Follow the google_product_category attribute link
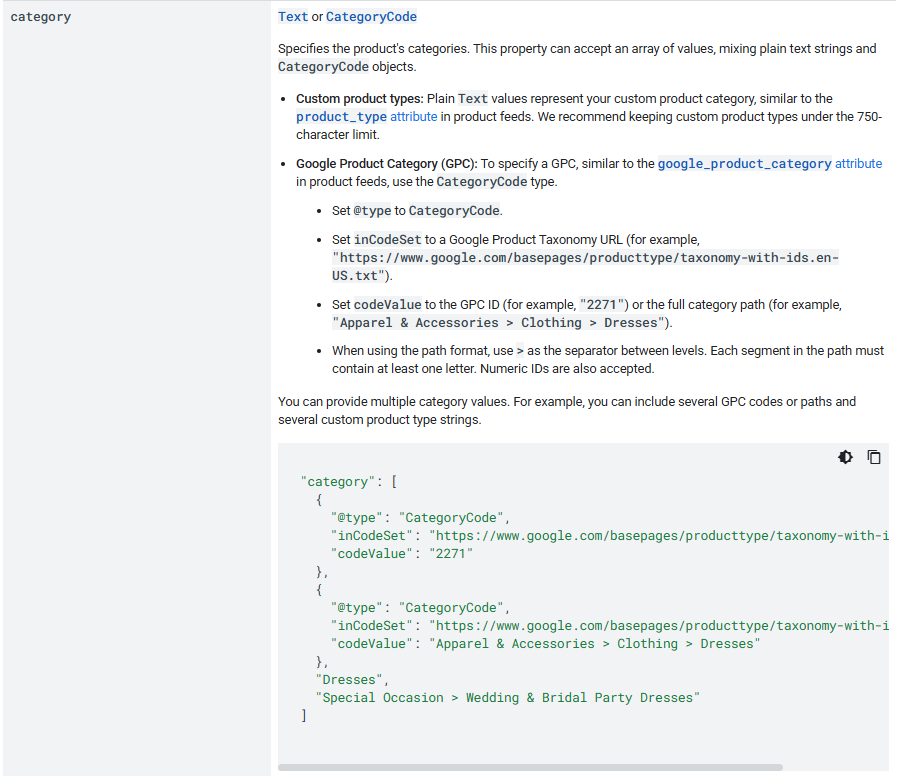Viewport: 905px width, 776px height. [770, 164]
